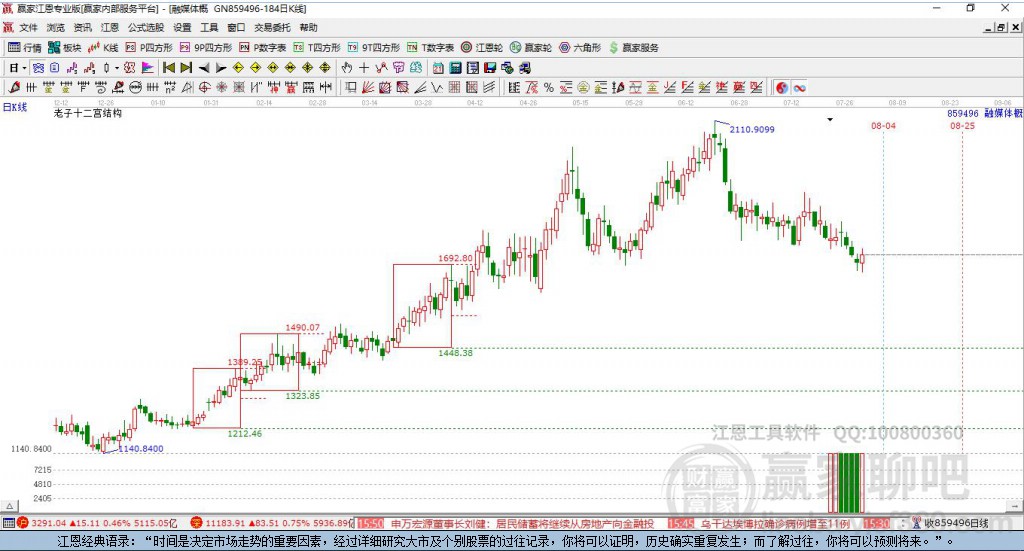Select the three parallel lines tool

pyautogui.click(x=489, y=87)
